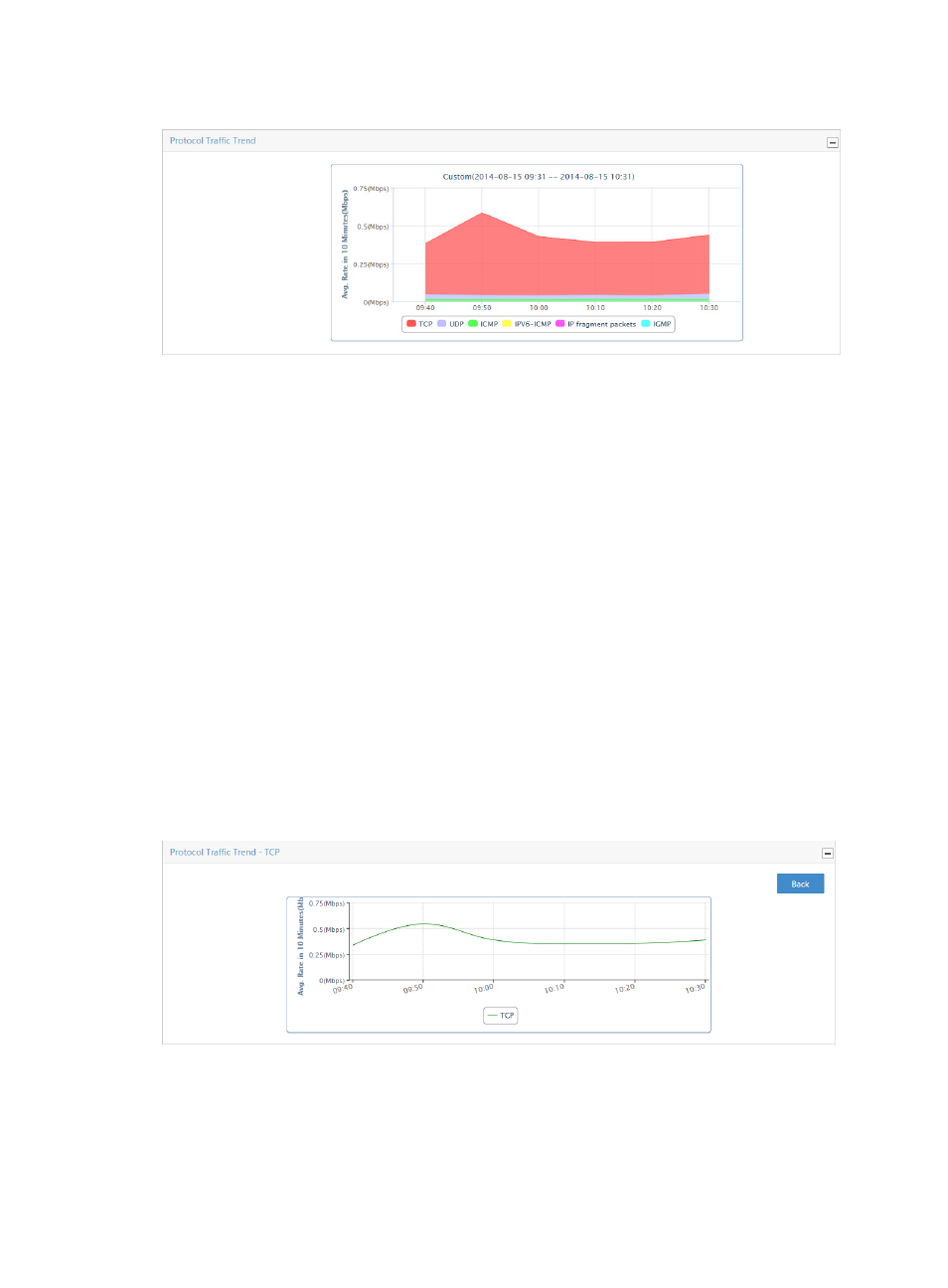Click the Back button
This screenshot has width=948, height=1288.
(x=800, y=884)
